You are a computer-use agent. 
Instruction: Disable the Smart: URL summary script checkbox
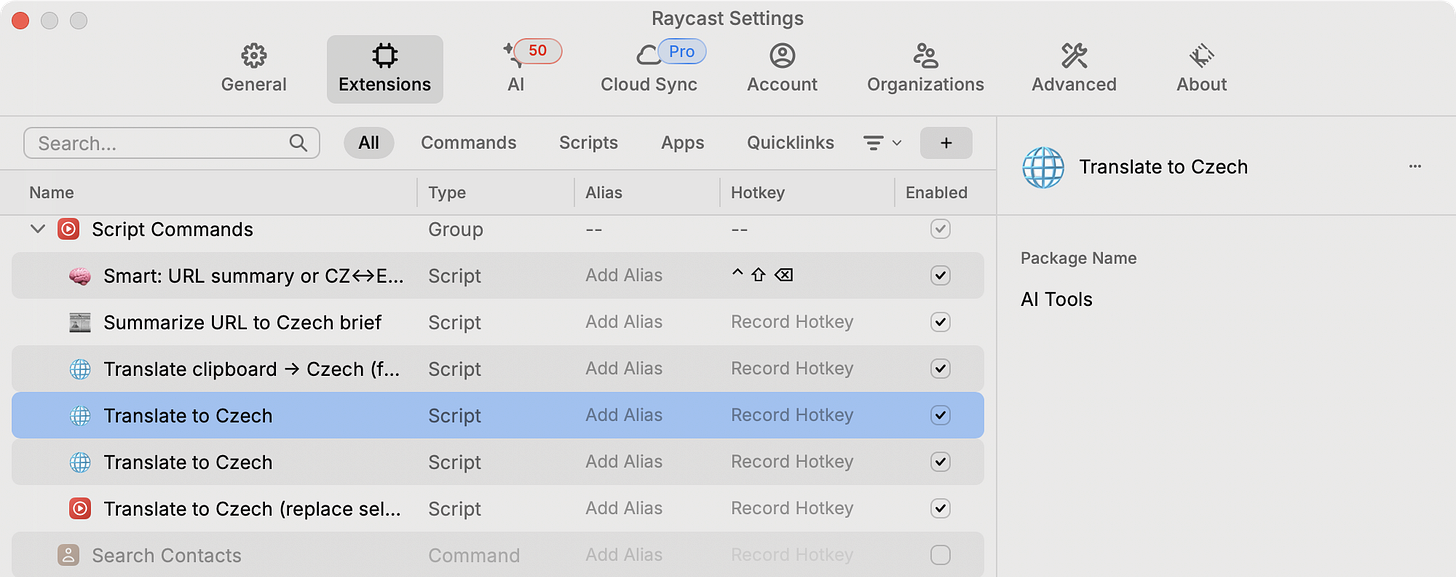click(940, 276)
